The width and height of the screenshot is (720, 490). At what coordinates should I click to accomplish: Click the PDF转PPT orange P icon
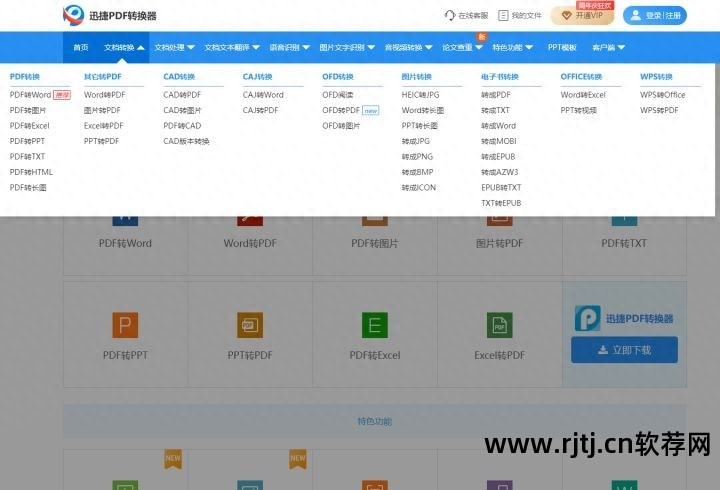[x=125, y=325]
